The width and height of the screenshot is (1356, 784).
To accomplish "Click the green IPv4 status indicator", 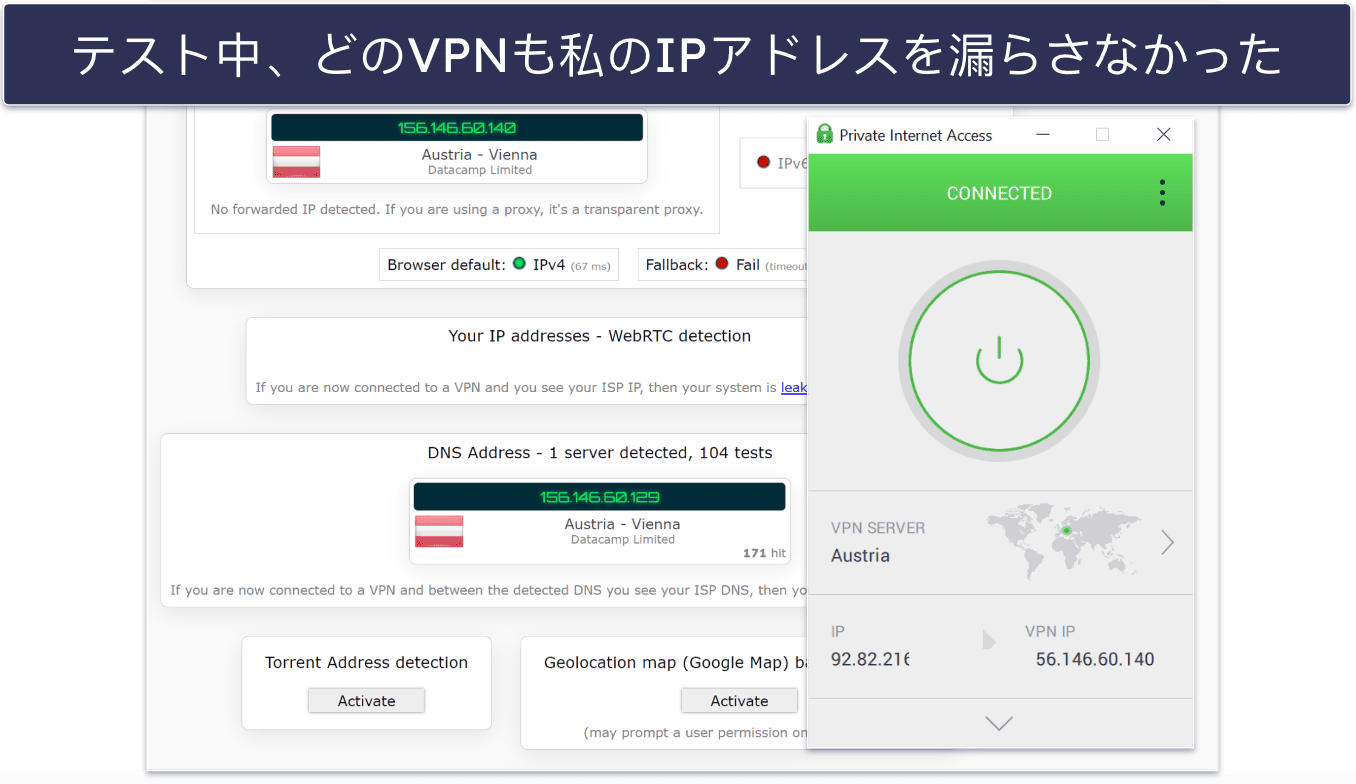I will tap(519, 264).
